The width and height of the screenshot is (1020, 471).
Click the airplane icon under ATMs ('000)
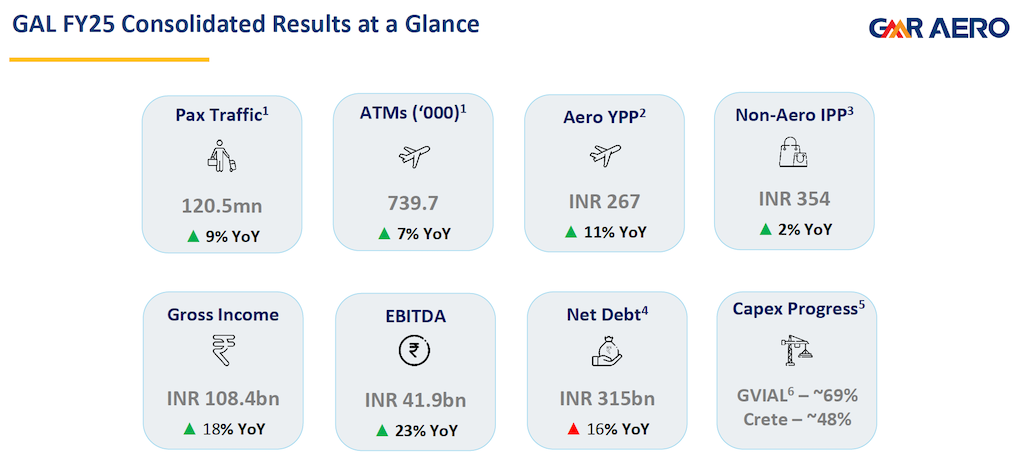413,155
